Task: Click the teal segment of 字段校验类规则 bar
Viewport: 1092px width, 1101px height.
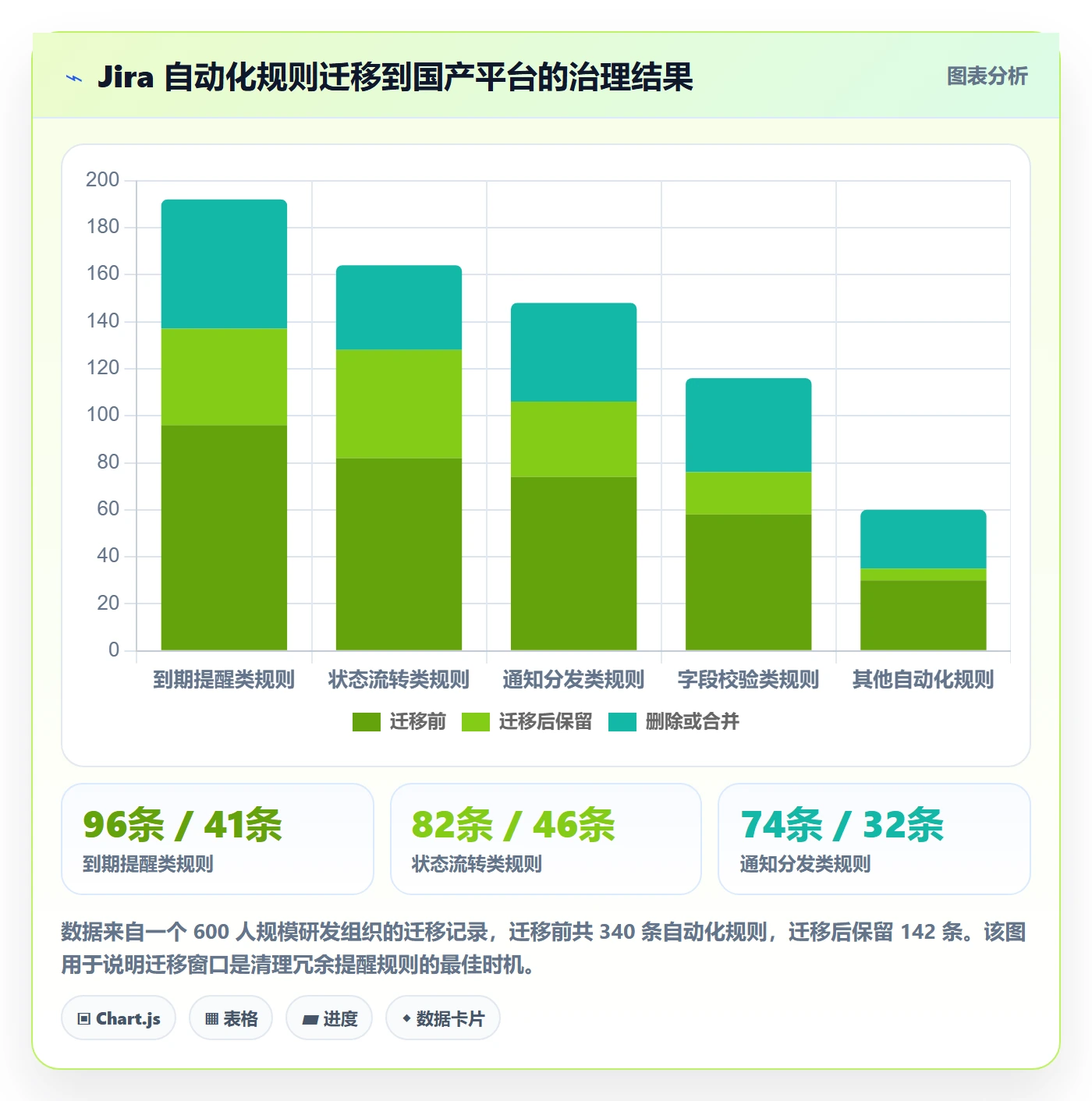Action: pos(748,425)
